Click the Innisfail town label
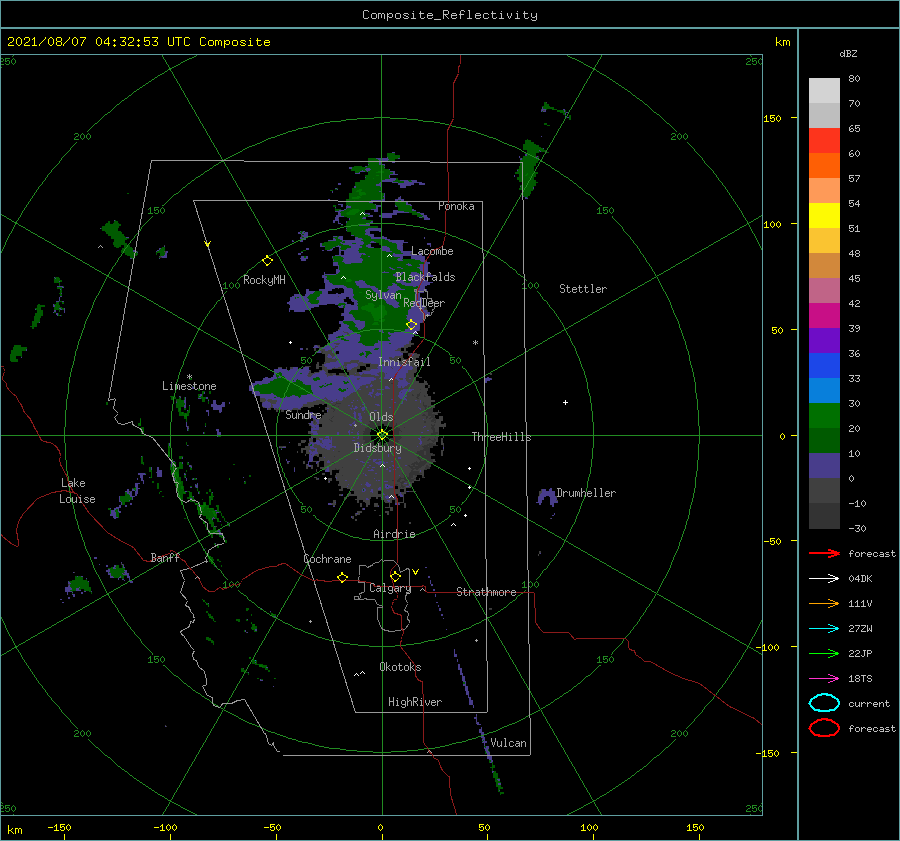 point(404,362)
